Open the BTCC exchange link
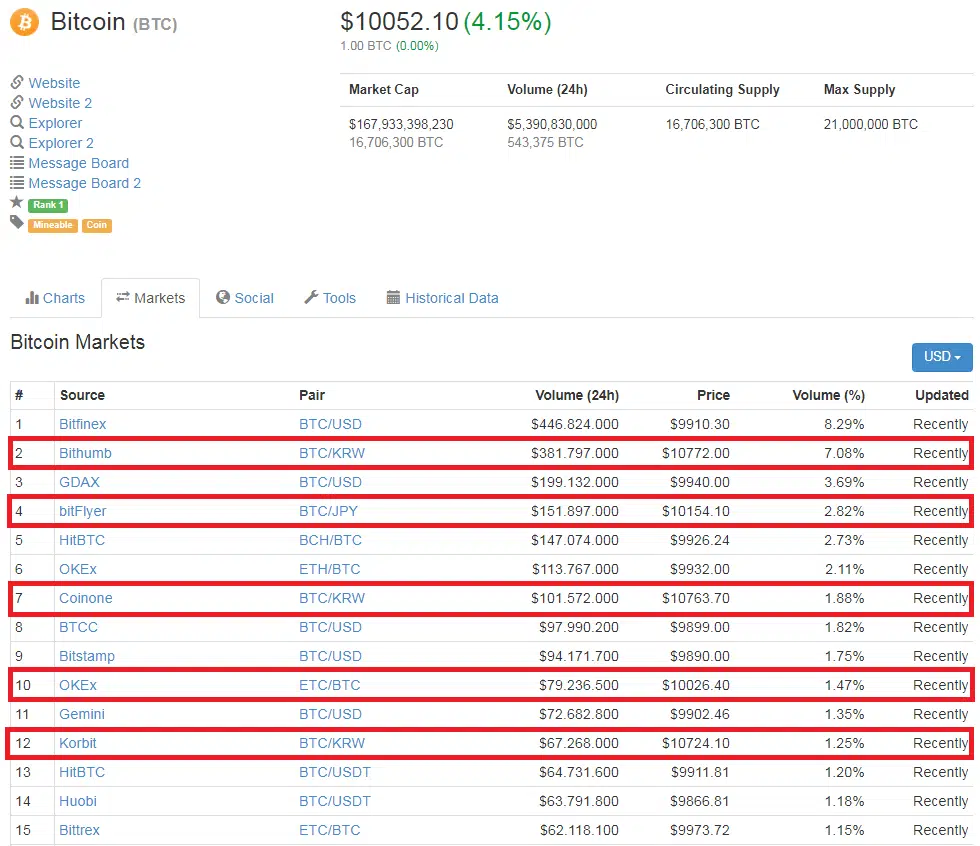This screenshot has height=846, width=980. pyautogui.click(x=78, y=627)
